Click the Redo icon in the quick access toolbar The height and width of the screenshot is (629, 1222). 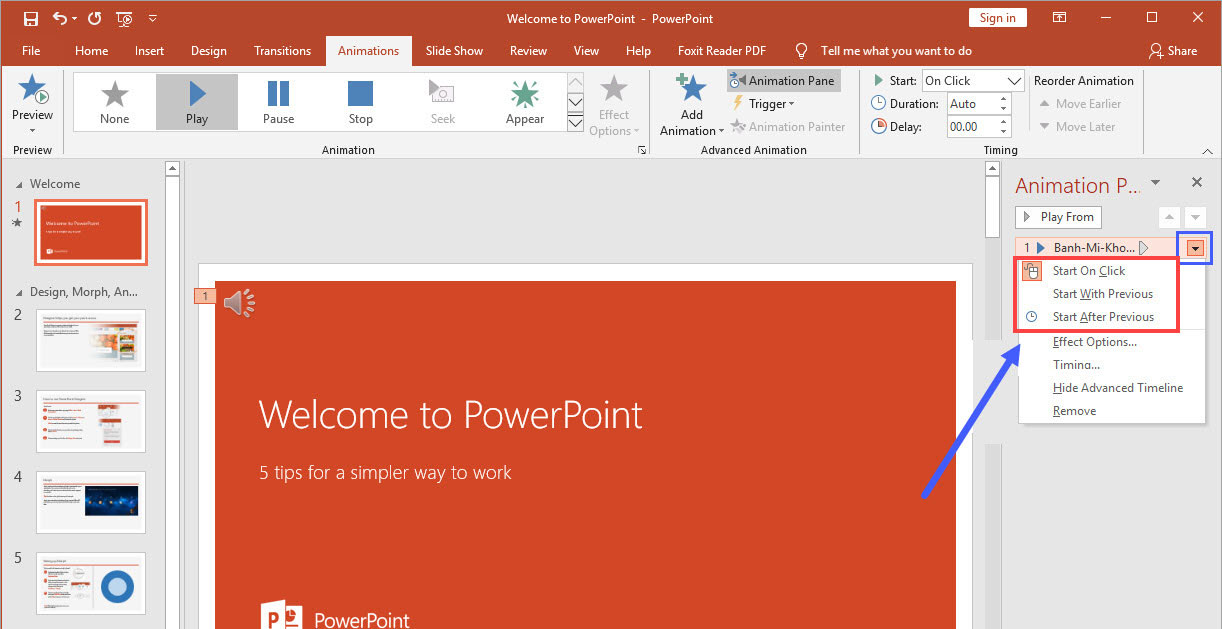[x=94, y=18]
